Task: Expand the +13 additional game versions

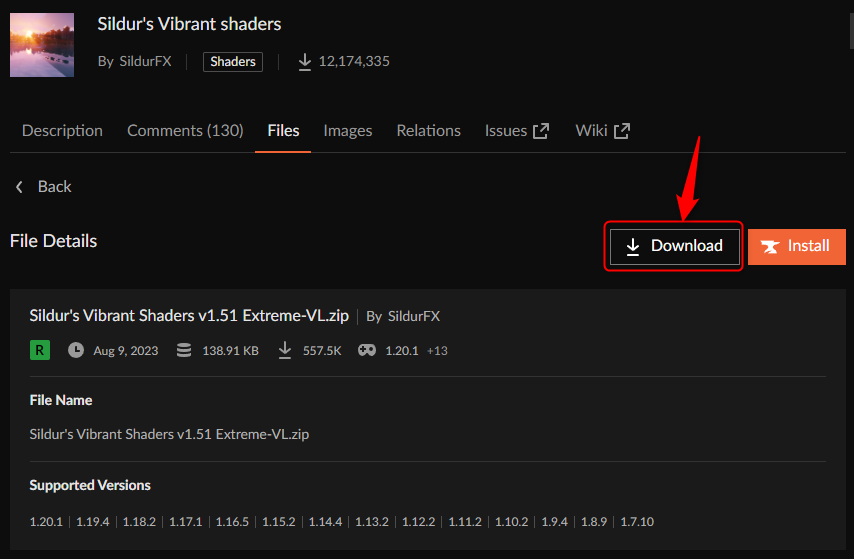Action: [437, 351]
